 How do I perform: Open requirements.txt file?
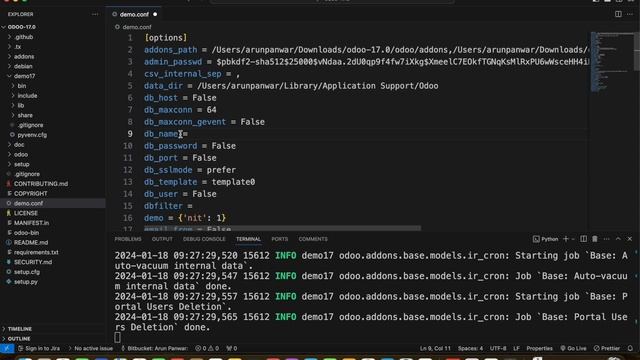click(36, 252)
